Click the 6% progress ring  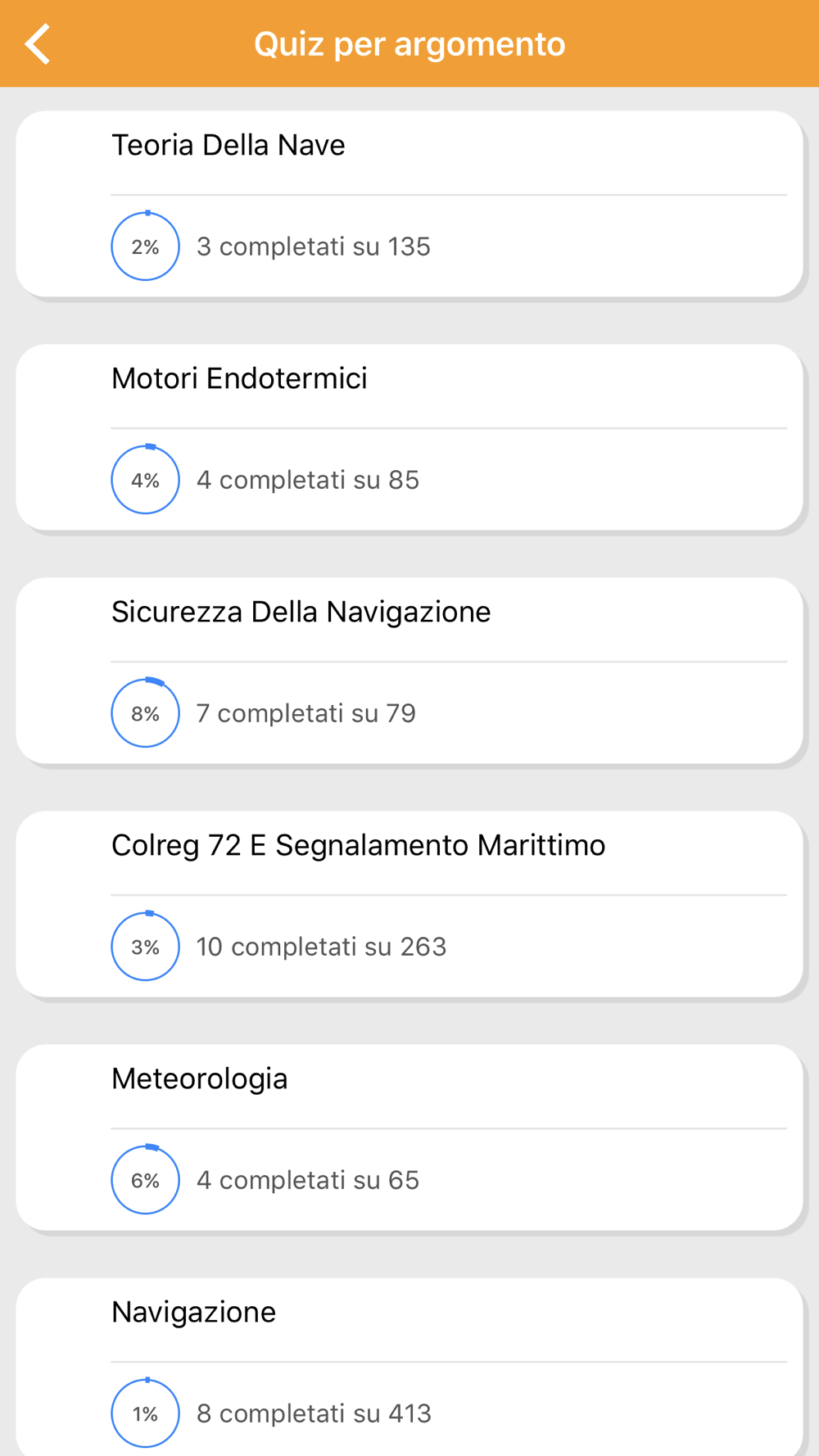coord(146,1180)
